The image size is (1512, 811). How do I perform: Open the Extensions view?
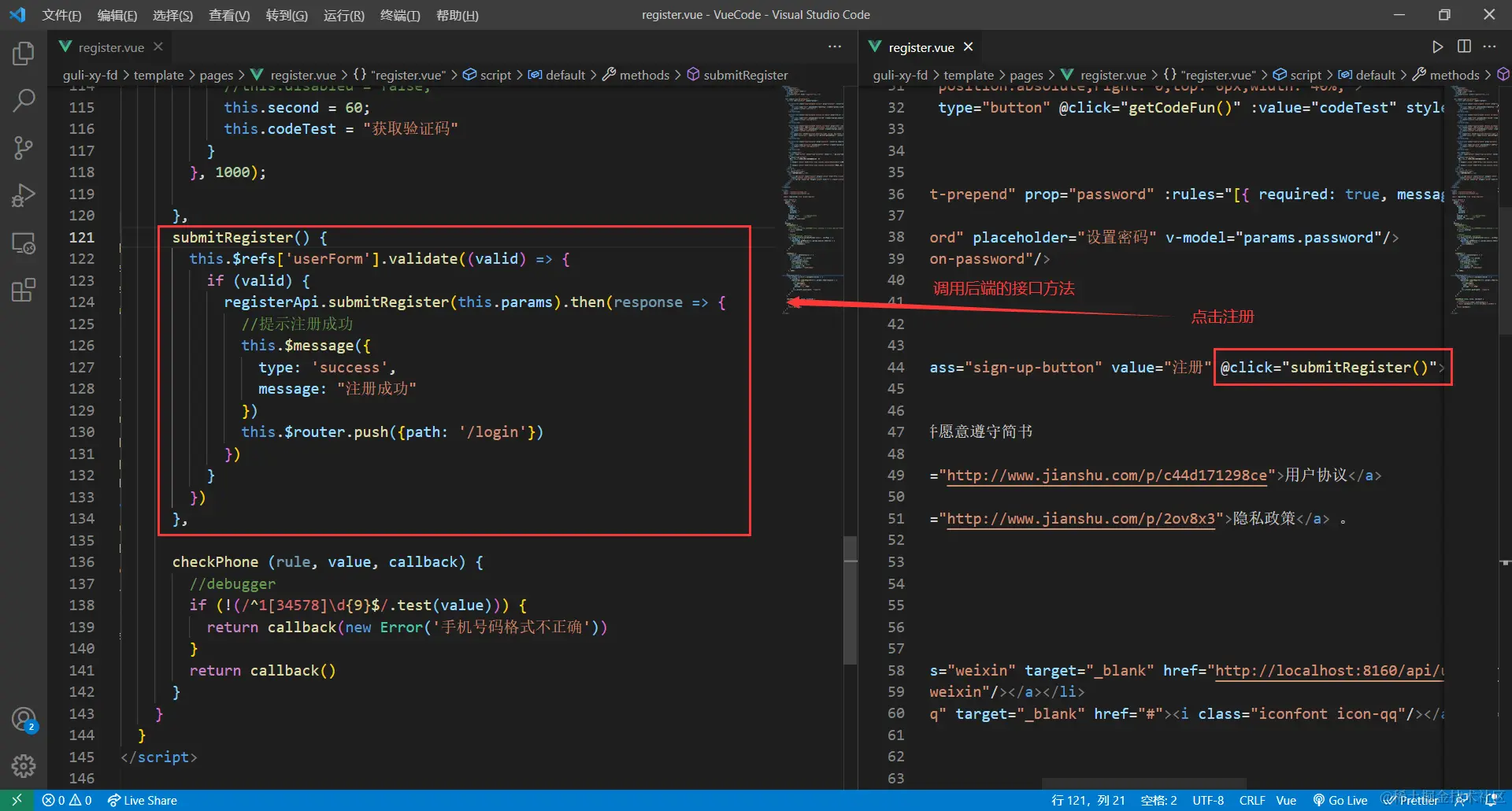click(24, 290)
